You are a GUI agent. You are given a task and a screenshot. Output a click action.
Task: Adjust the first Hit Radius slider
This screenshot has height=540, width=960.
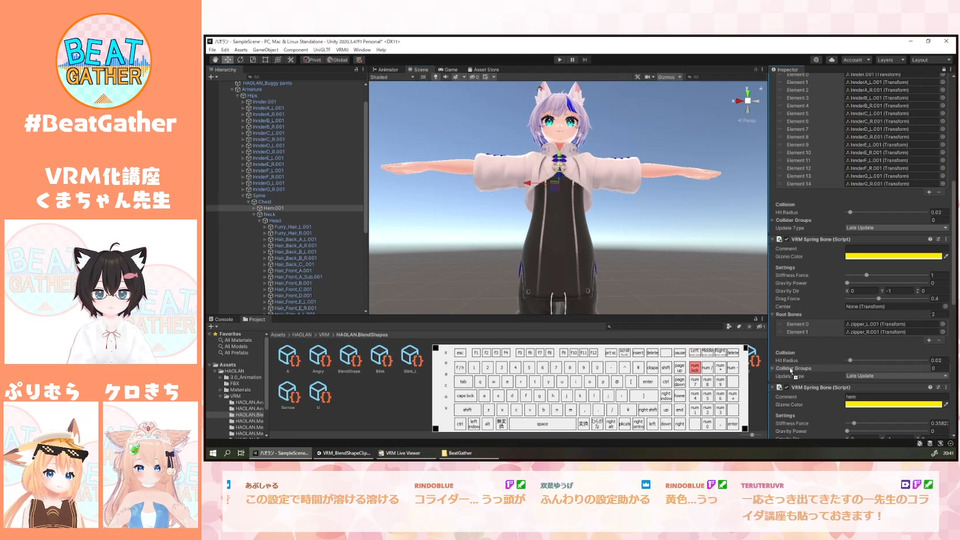pos(887,212)
